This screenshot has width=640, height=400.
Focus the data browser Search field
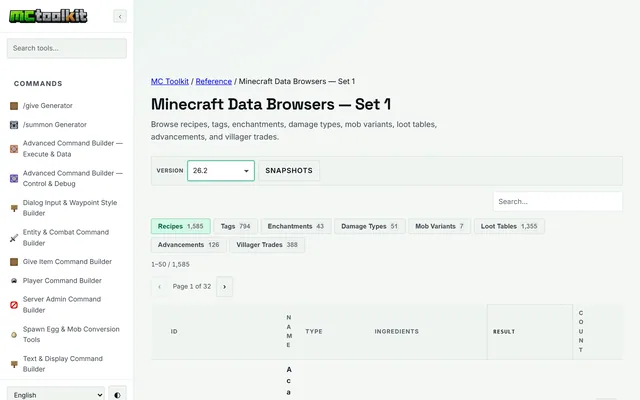pyautogui.click(x=558, y=202)
